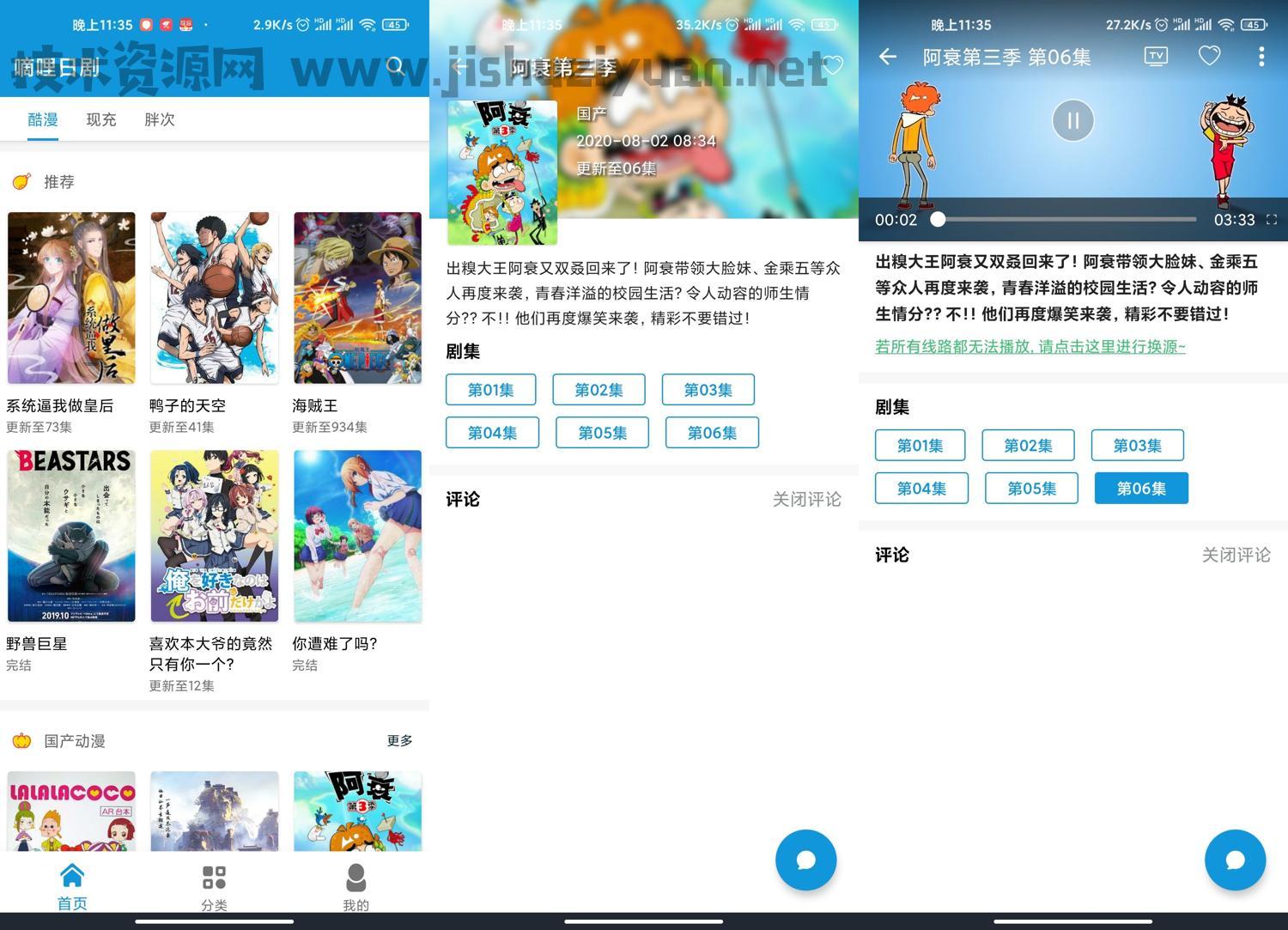1288x930 pixels.
Task: Open LALALACOCO poster under 国产动漫
Action: click(x=71, y=811)
